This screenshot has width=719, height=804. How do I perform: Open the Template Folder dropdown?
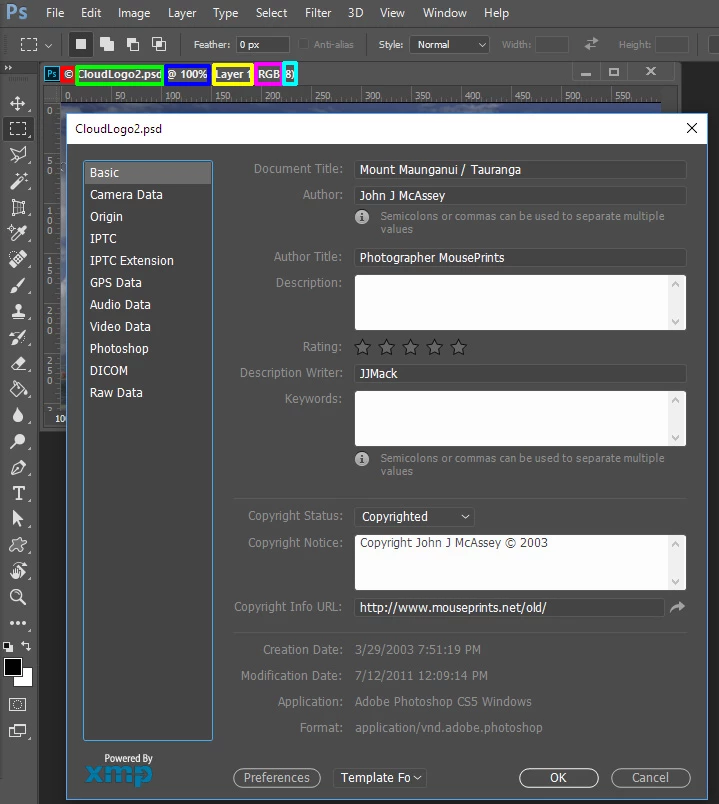coord(380,777)
